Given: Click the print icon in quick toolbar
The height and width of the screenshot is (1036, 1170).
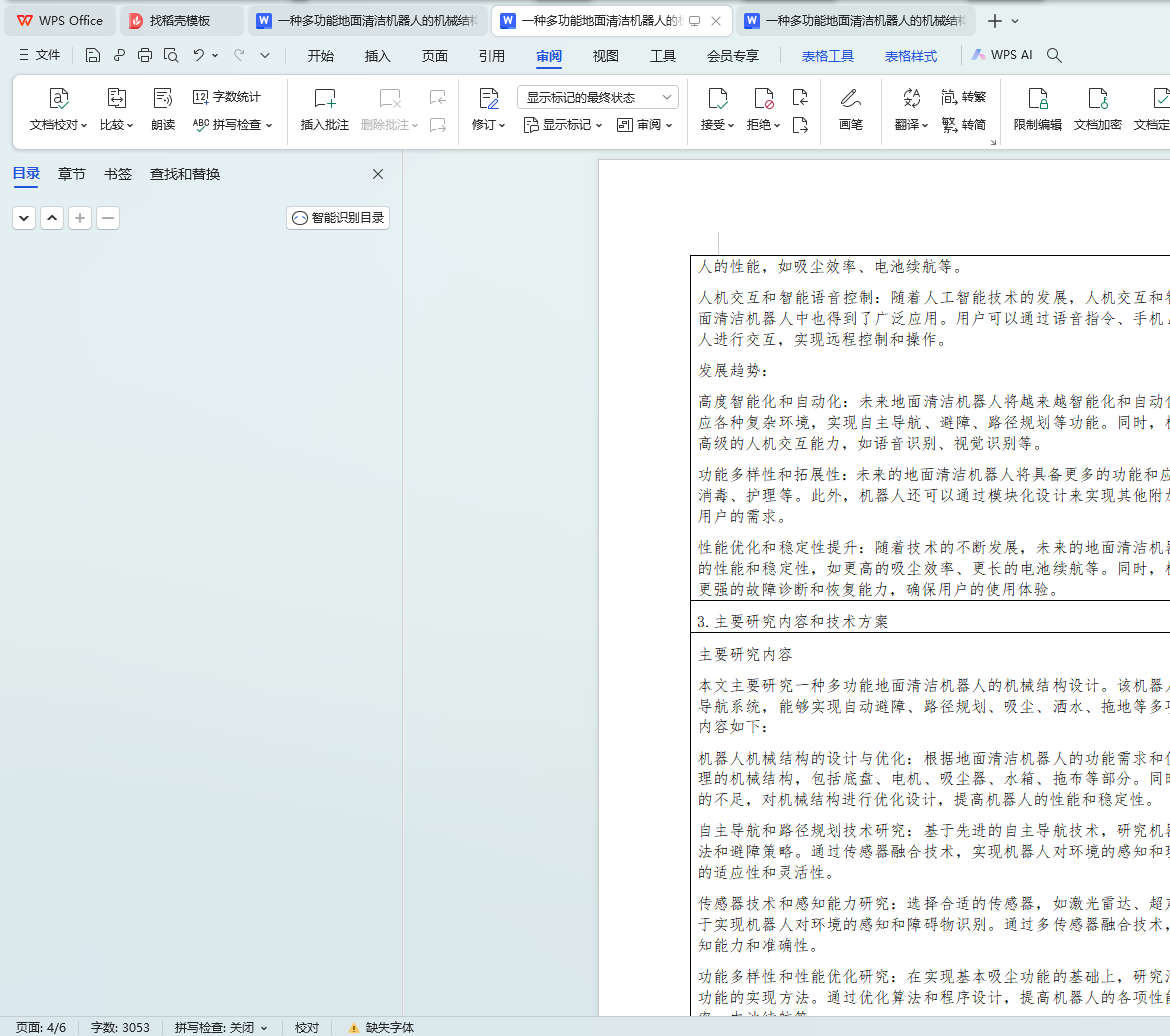Looking at the screenshot, I should (145, 55).
